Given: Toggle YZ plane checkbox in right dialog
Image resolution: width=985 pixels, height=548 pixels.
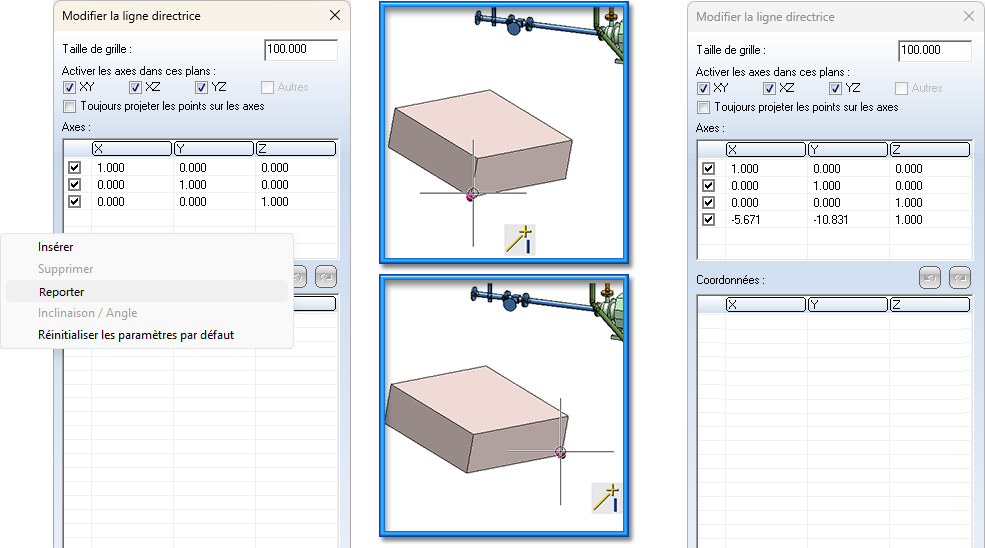Looking at the screenshot, I should click(x=835, y=89).
